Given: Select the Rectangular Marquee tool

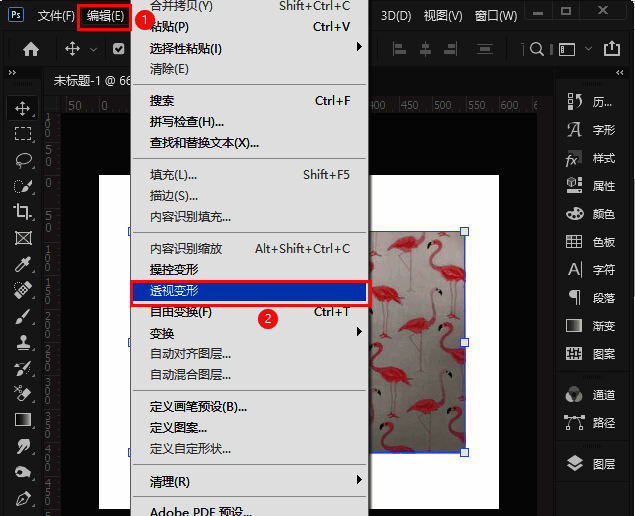Looking at the screenshot, I should [x=23, y=134].
